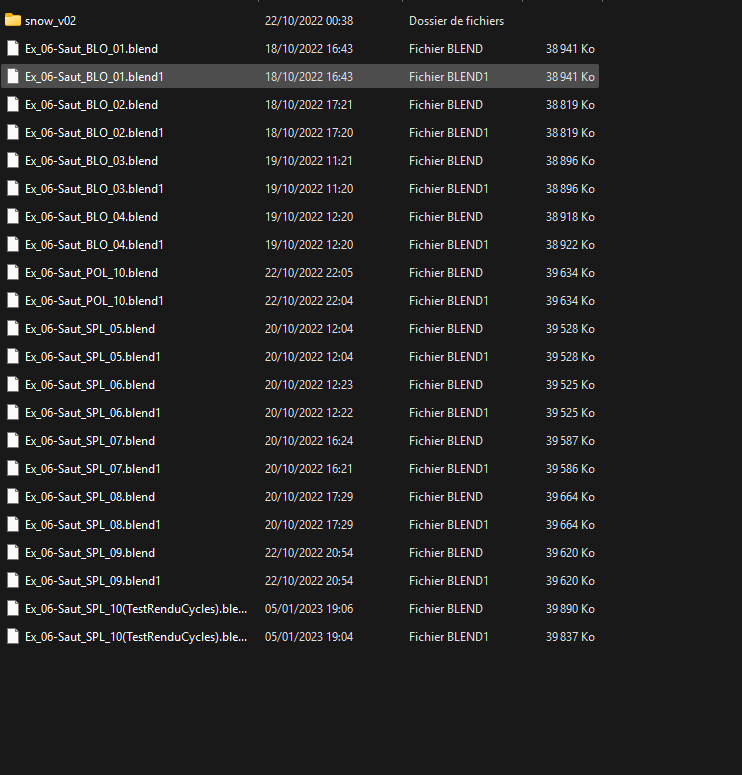Select file name Ex_06-Saut_SPL_06.blend
The image size is (742, 775).
(x=90, y=385)
